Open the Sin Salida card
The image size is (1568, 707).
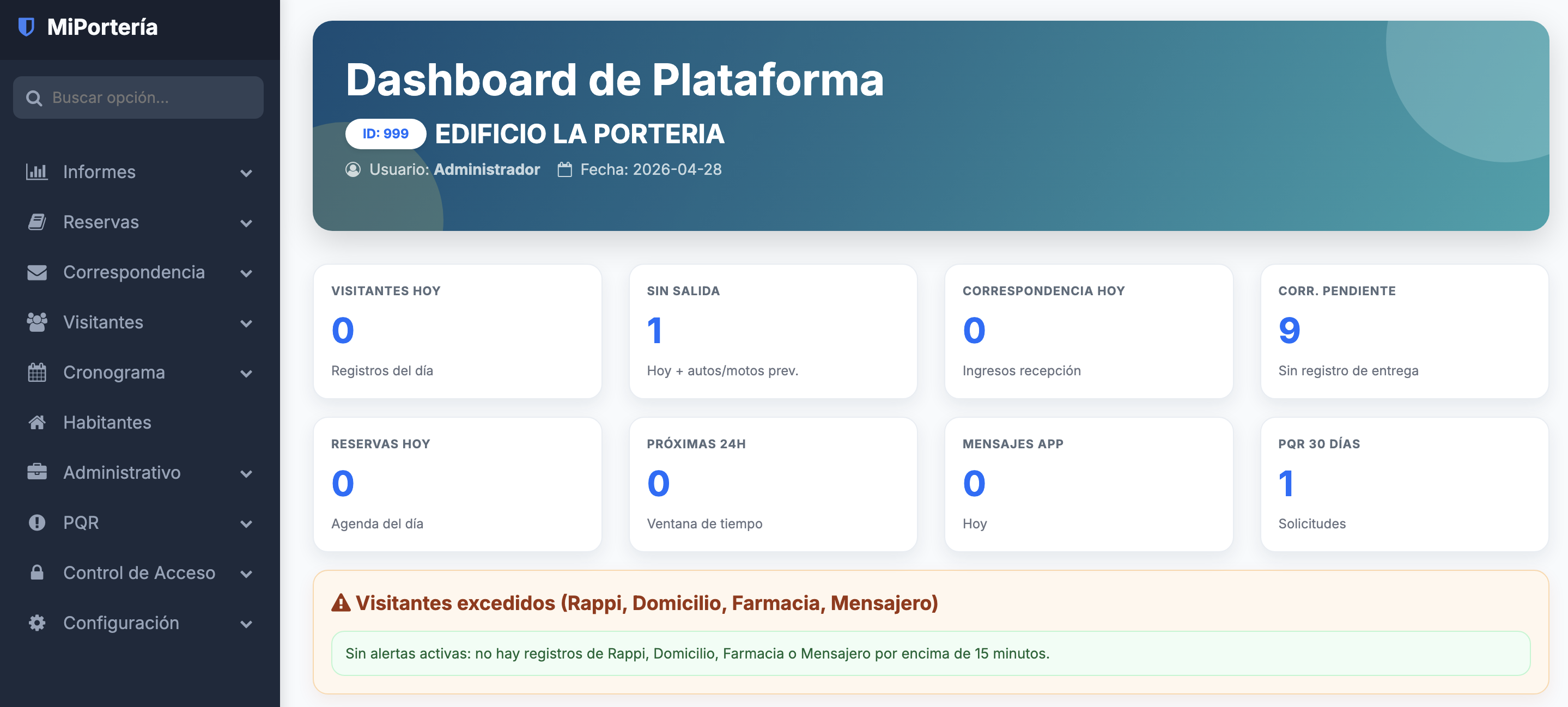(773, 332)
